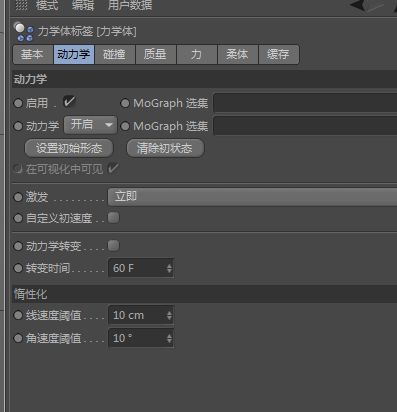This screenshot has height=412, width=397.
Task: Click keyframe dot beside 线速度阈值
Action: click(18, 315)
